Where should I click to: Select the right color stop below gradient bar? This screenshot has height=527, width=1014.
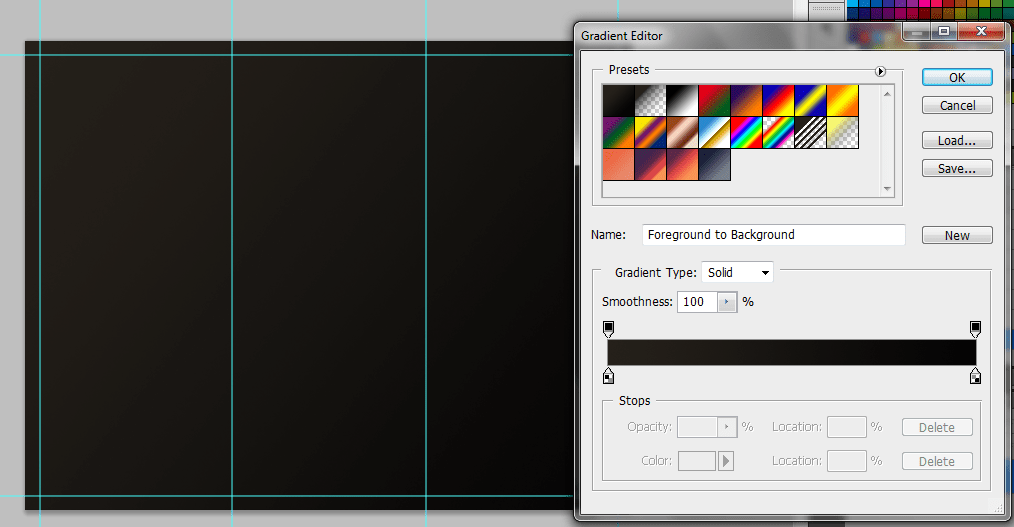(x=975, y=376)
